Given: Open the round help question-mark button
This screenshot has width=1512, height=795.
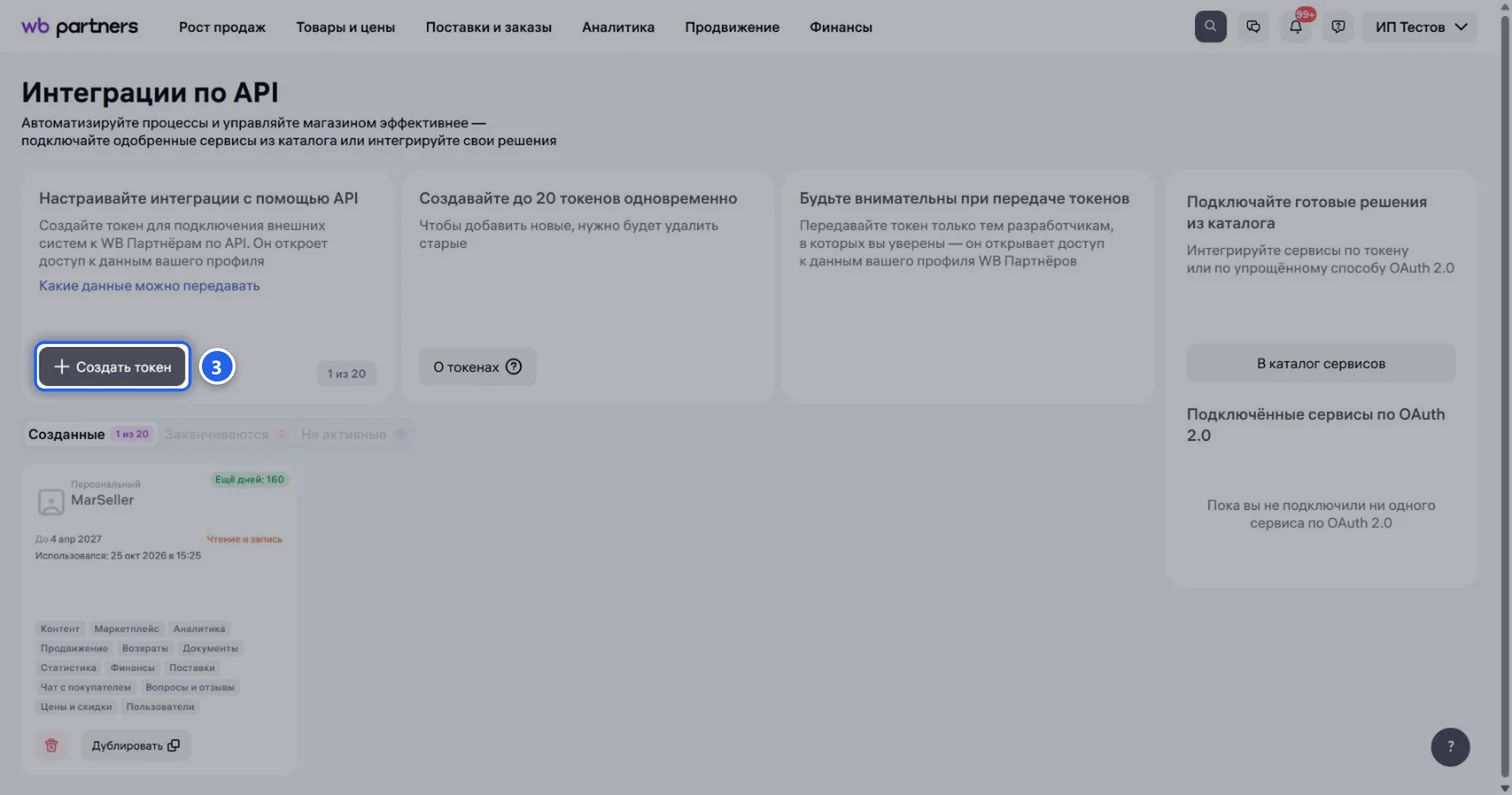Looking at the screenshot, I should coord(1450,746).
